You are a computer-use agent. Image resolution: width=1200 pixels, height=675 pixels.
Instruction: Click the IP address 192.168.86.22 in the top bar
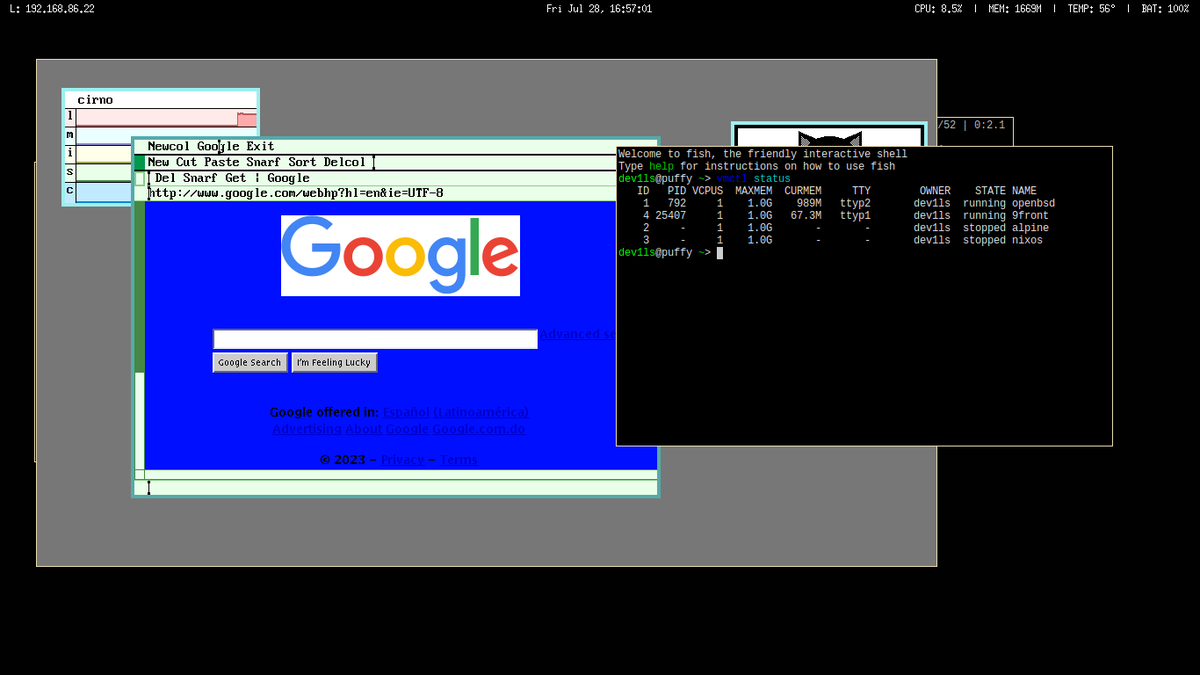click(x=58, y=8)
